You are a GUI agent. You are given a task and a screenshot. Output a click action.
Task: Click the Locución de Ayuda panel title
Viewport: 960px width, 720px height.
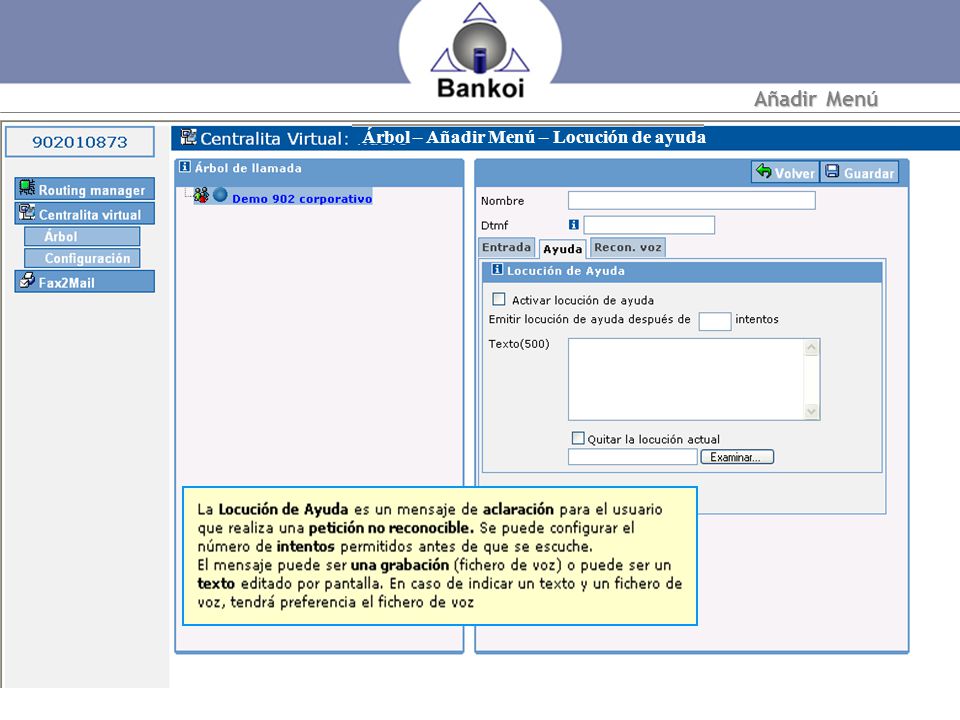[x=566, y=271]
